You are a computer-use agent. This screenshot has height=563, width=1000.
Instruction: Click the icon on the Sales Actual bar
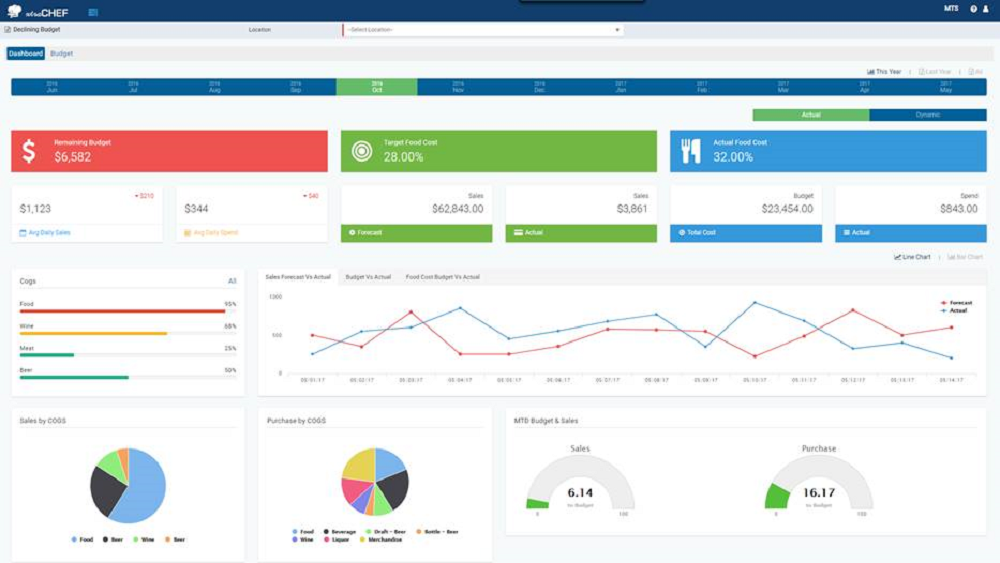(518, 233)
